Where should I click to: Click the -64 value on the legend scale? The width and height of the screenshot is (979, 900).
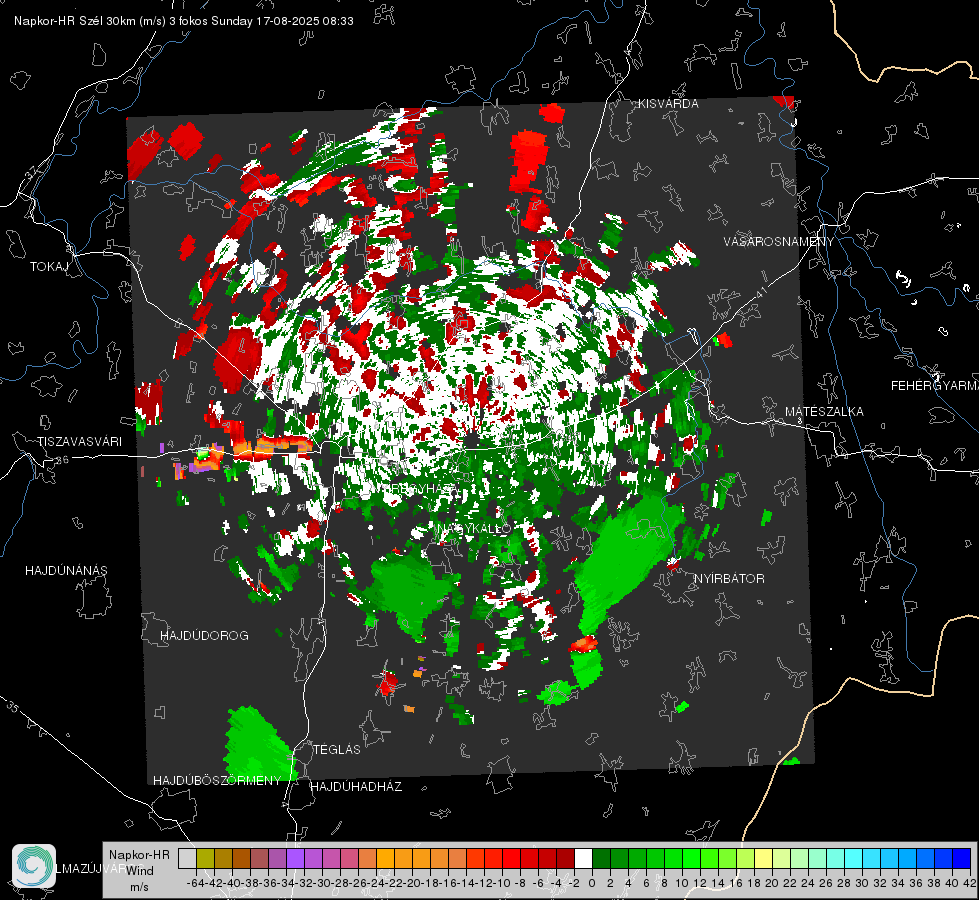coord(196,883)
